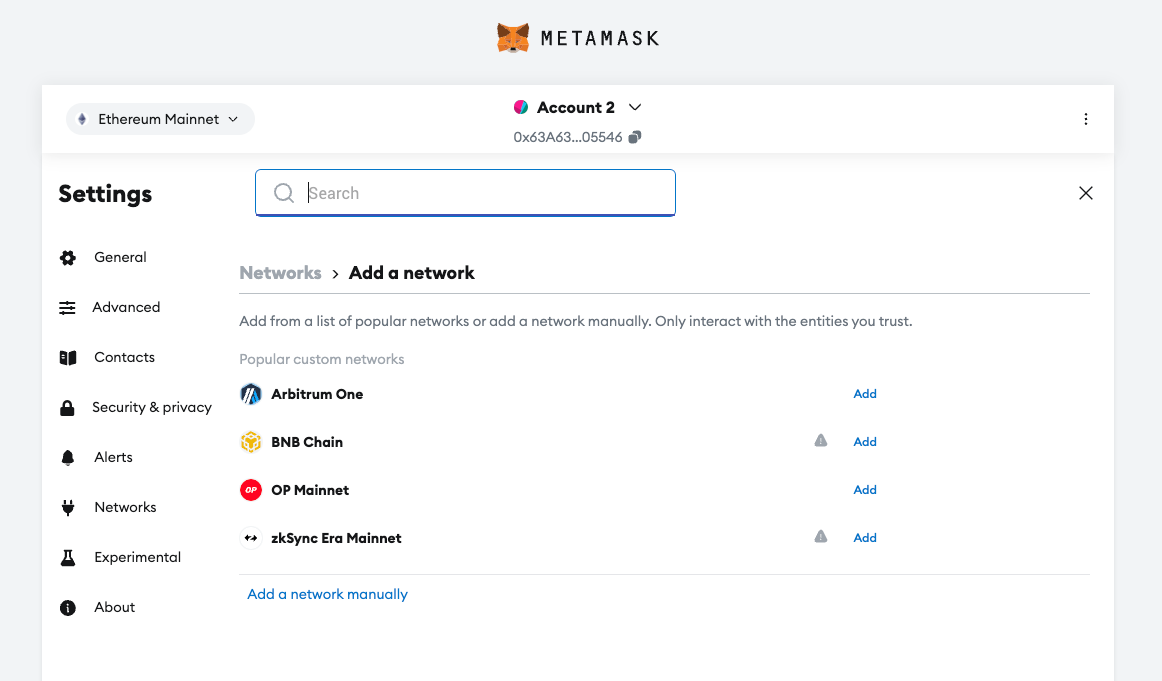Screen dimensions: 1162x681
Task: Click the MetaMask fox logo
Action: coord(513,38)
